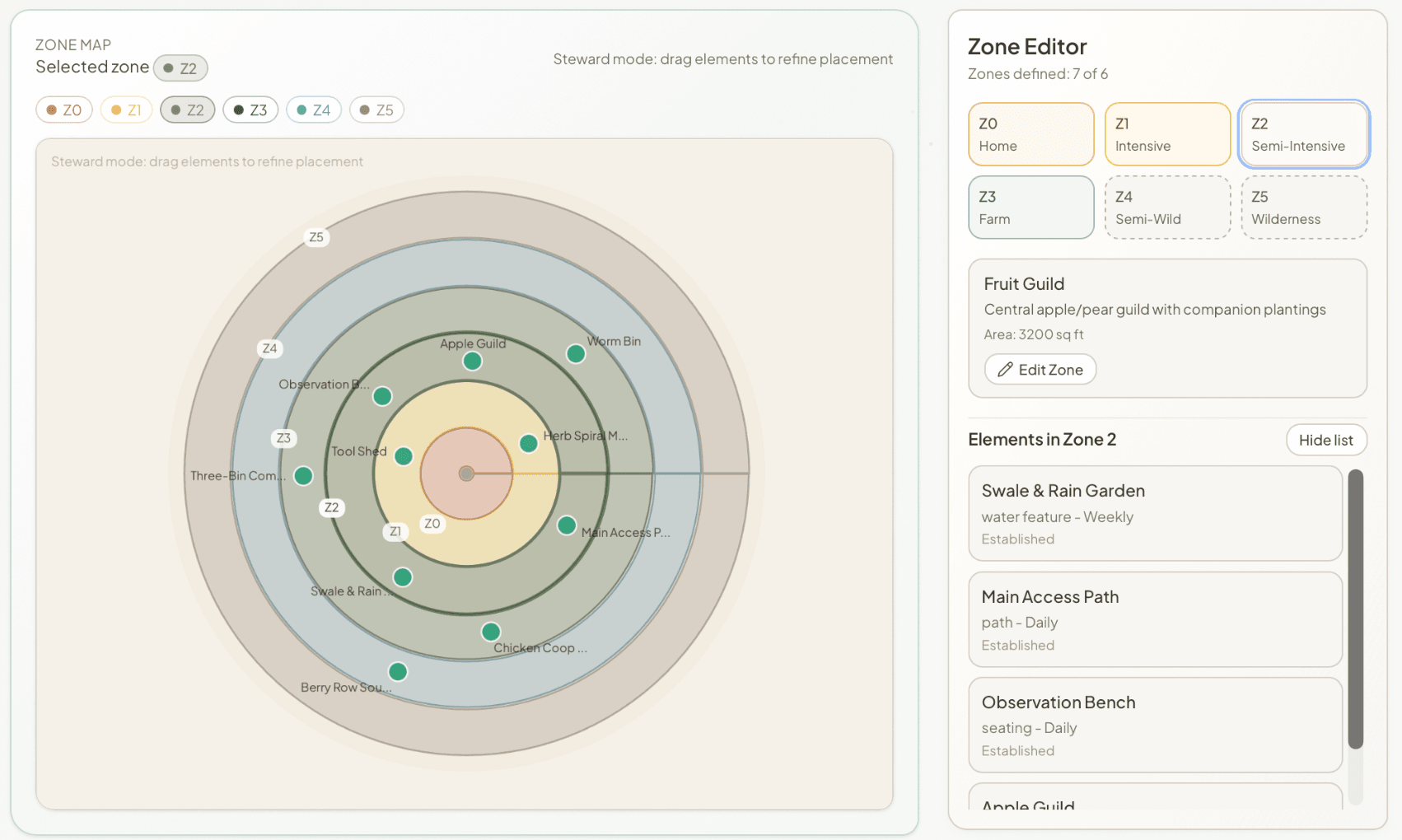Click the Worm Bin marker

pos(575,352)
